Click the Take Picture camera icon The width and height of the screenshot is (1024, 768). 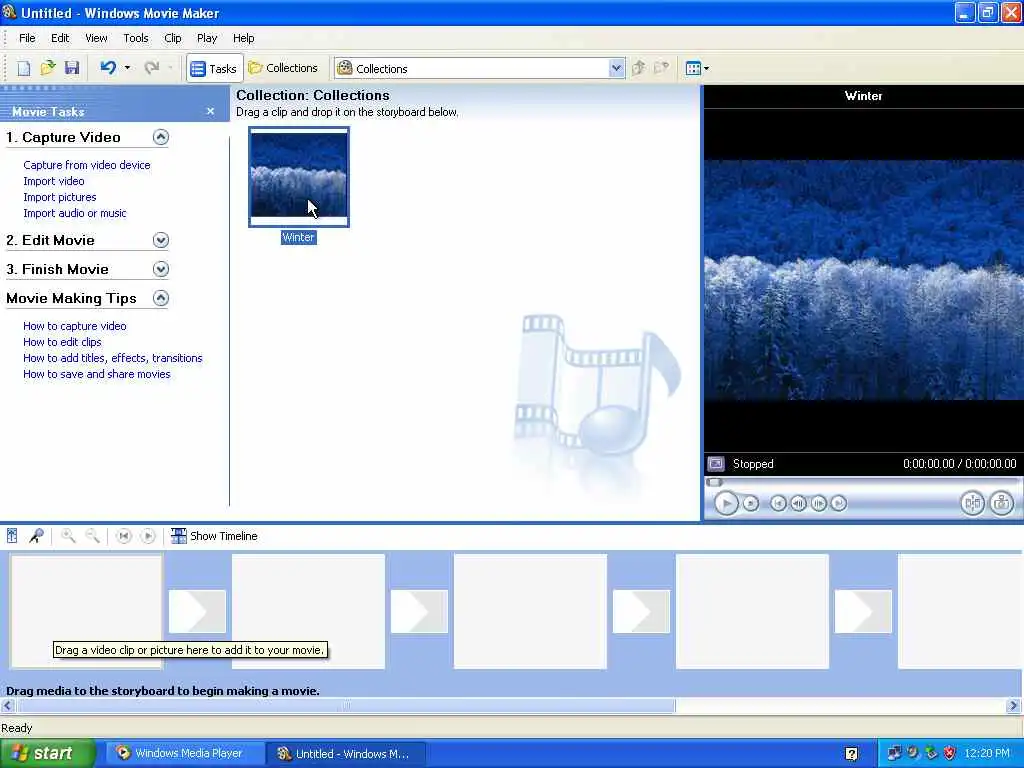[x=1002, y=504]
